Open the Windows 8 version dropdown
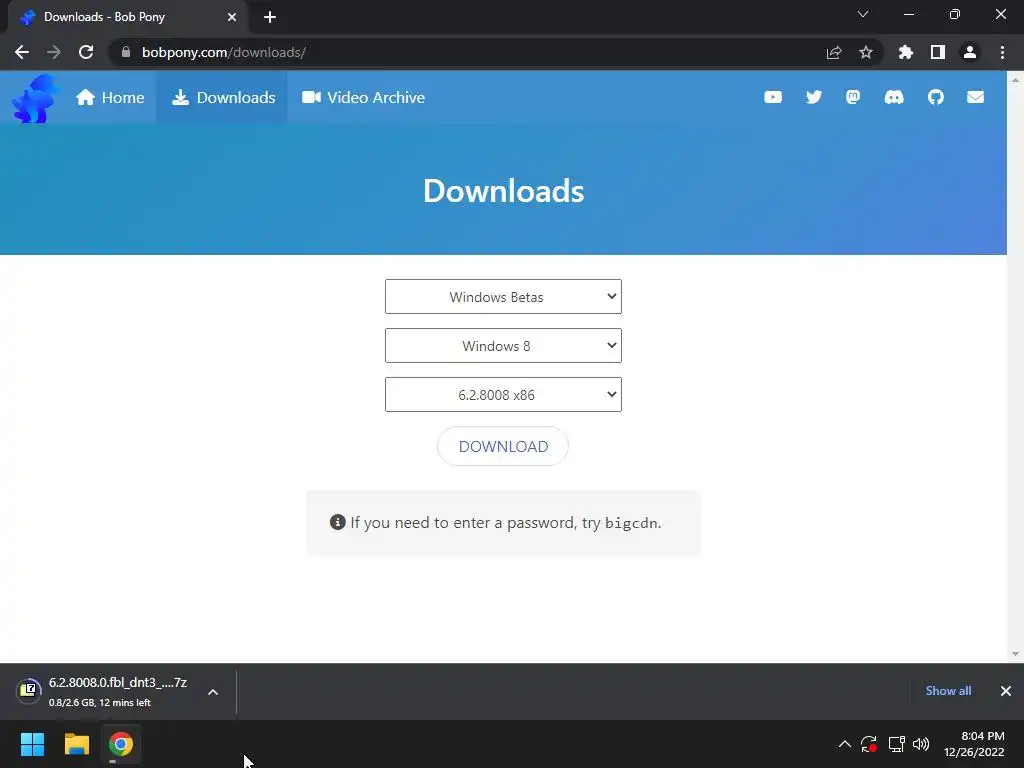Image resolution: width=1024 pixels, height=768 pixels. (503, 345)
